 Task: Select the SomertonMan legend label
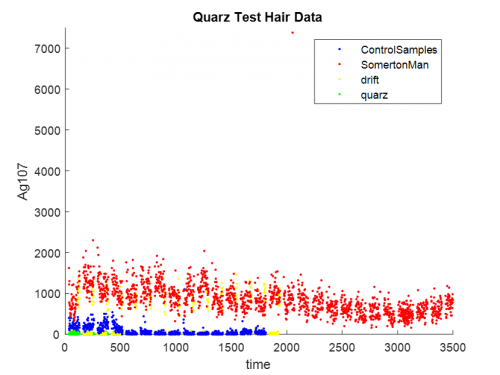395,65
